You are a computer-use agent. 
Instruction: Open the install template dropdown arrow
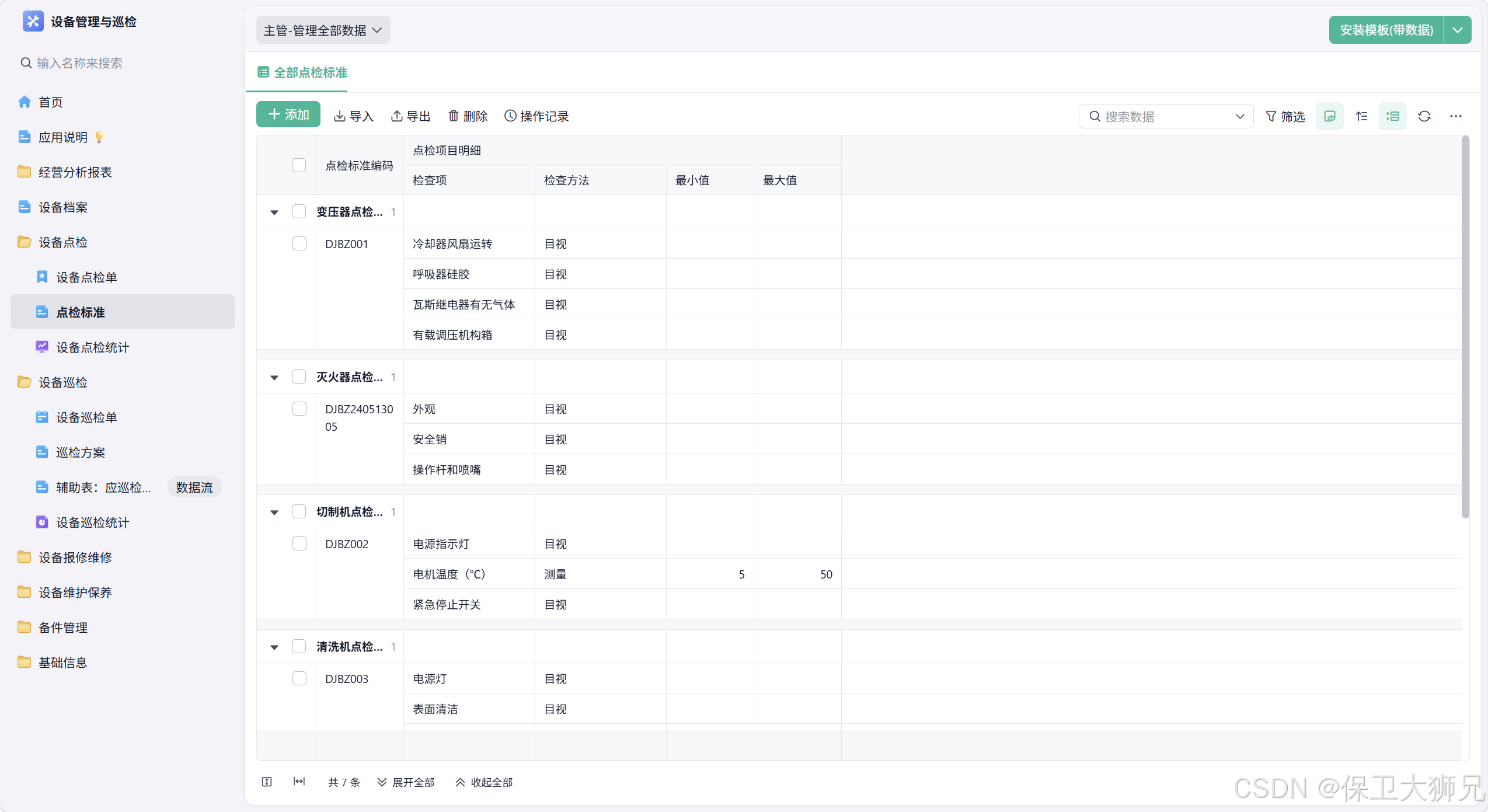pyautogui.click(x=1458, y=30)
